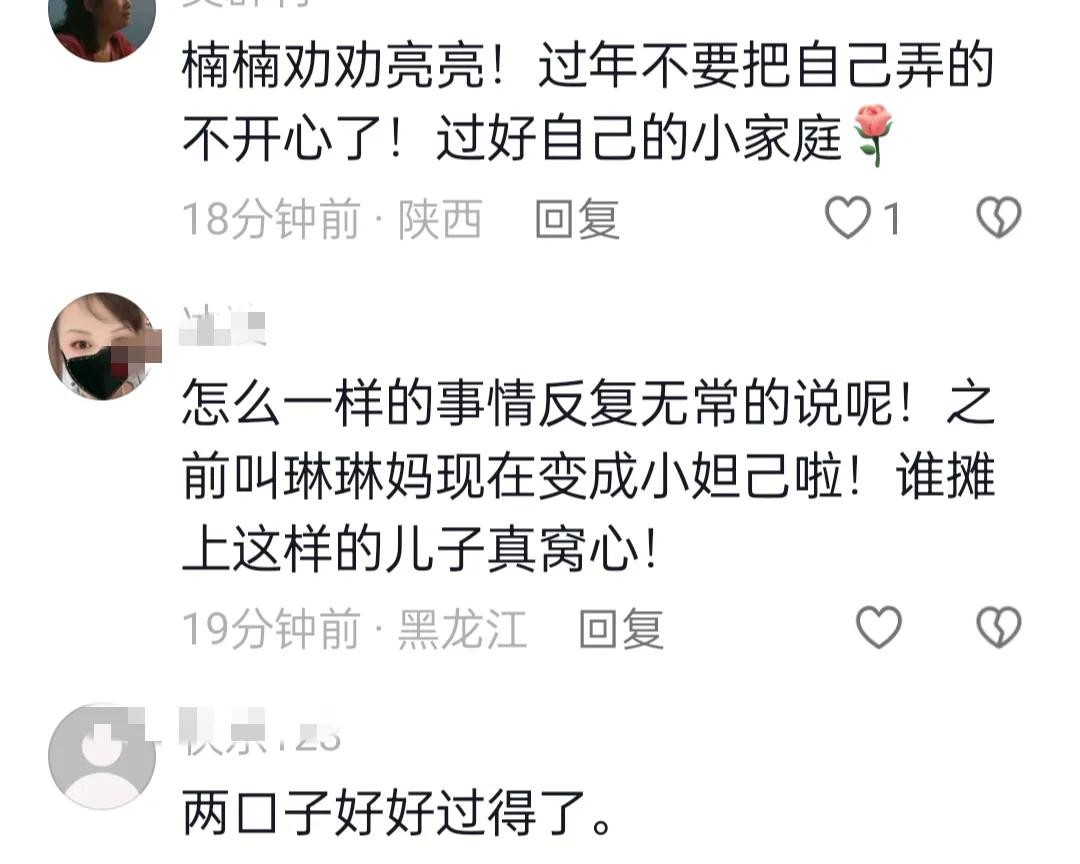Tap the rose emoji after 小家庭
Viewport: 1080px width, 864px height.
[x=873, y=136]
